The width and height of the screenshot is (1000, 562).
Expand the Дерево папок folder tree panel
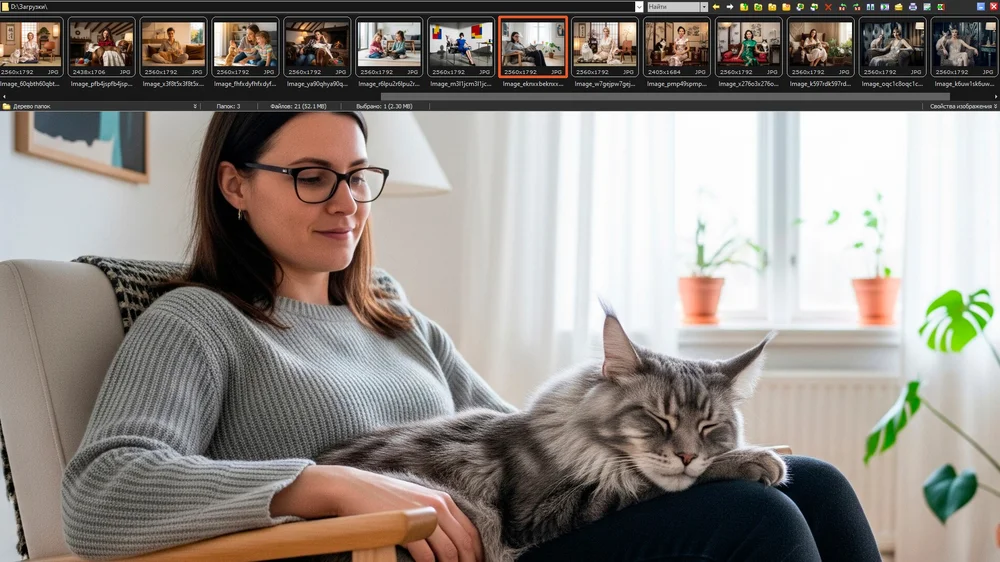[195, 106]
